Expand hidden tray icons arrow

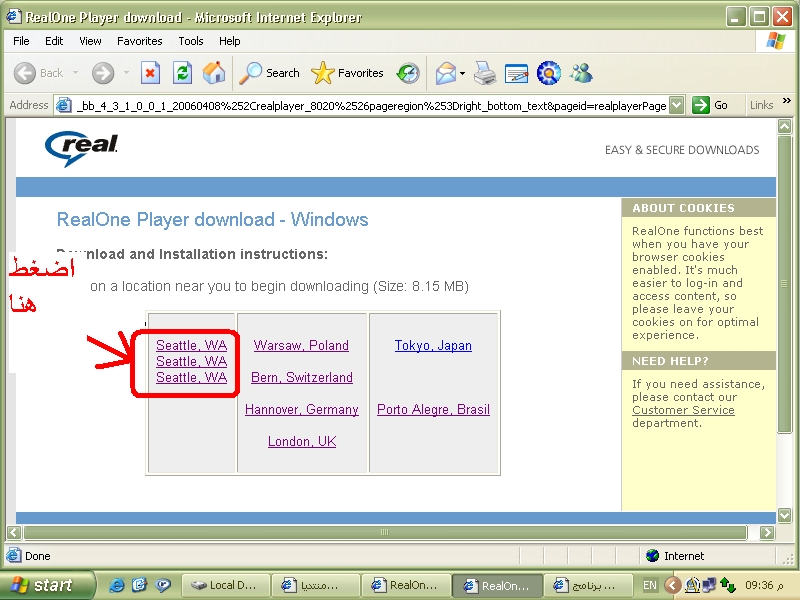(x=672, y=585)
